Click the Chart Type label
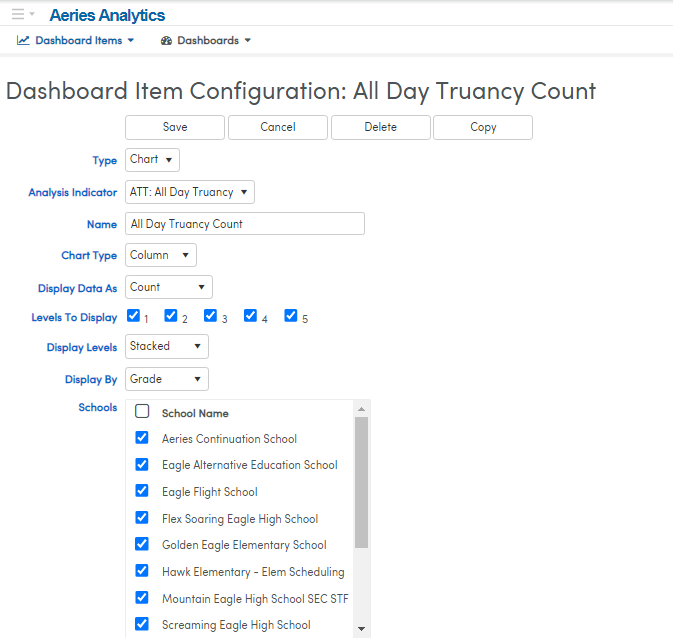Viewport: 673px width, 638px height. tap(89, 255)
